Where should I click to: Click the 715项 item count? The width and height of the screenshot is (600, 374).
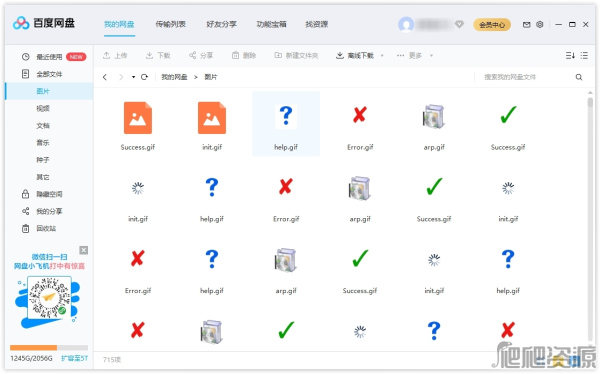112,359
